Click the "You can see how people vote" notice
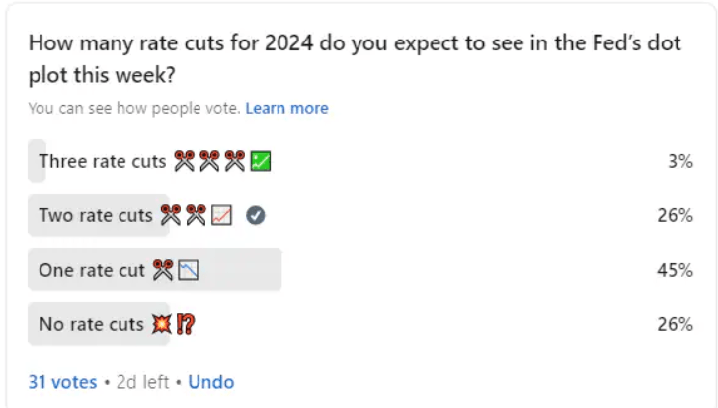The width and height of the screenshot is (718, 408). 134,108
